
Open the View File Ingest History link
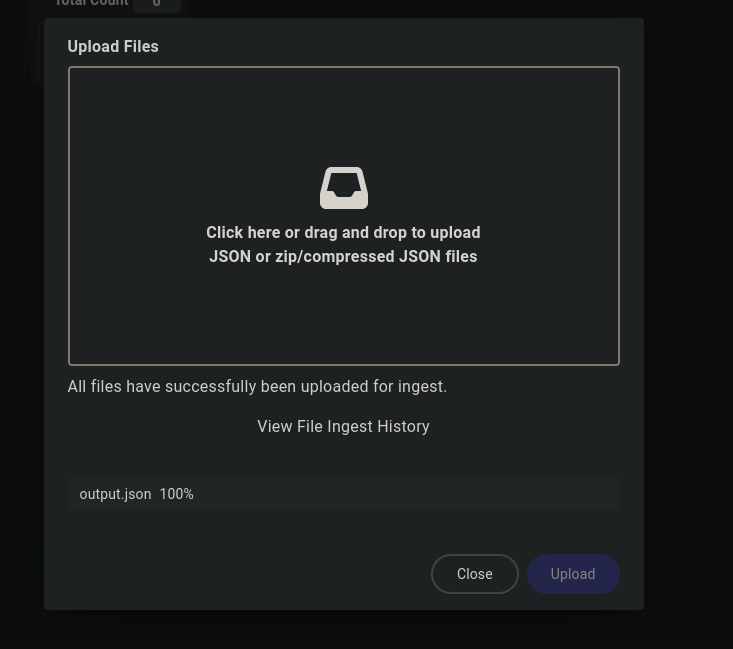click(343, 426)
